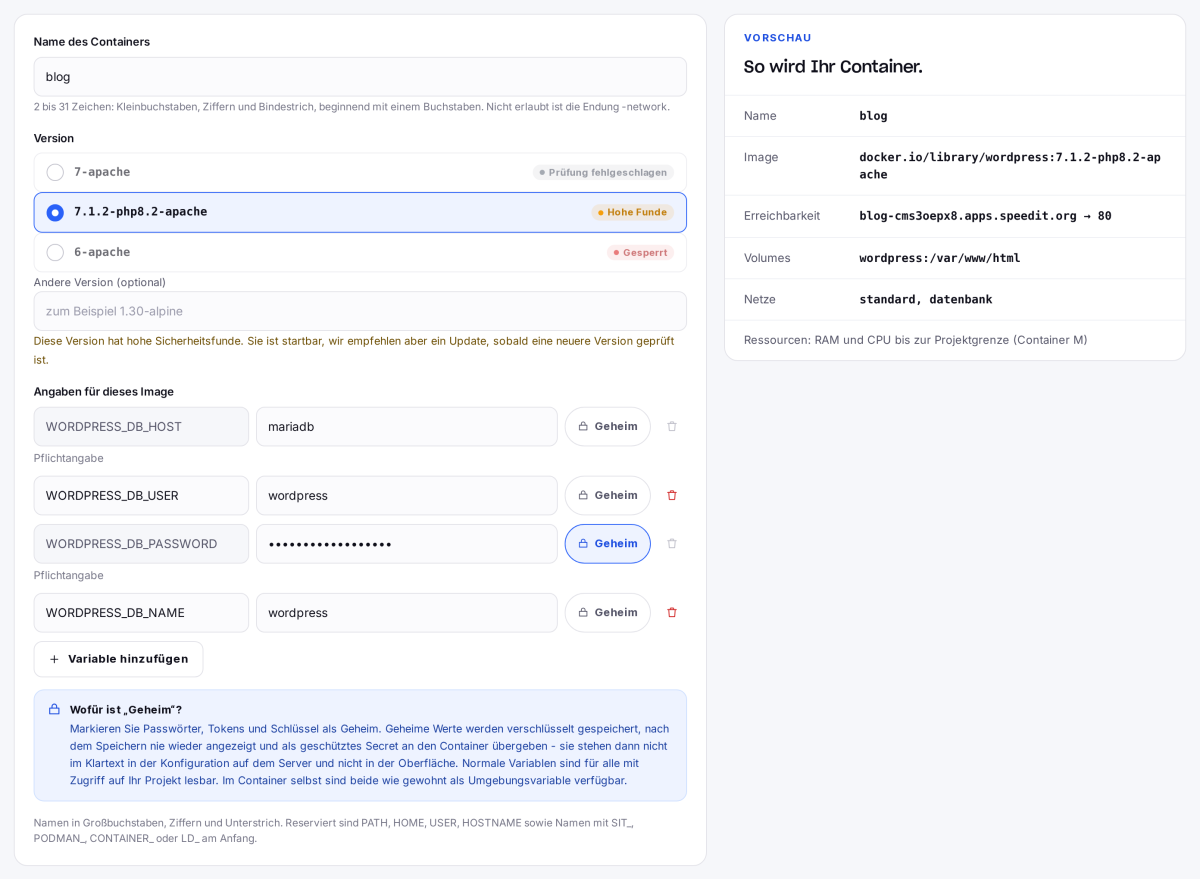Image resolution: width=1200 pixels, height=879 pixels.
Task: Delete the WORDPRESS_DB_USER variable row
Action: click(672, 495)
